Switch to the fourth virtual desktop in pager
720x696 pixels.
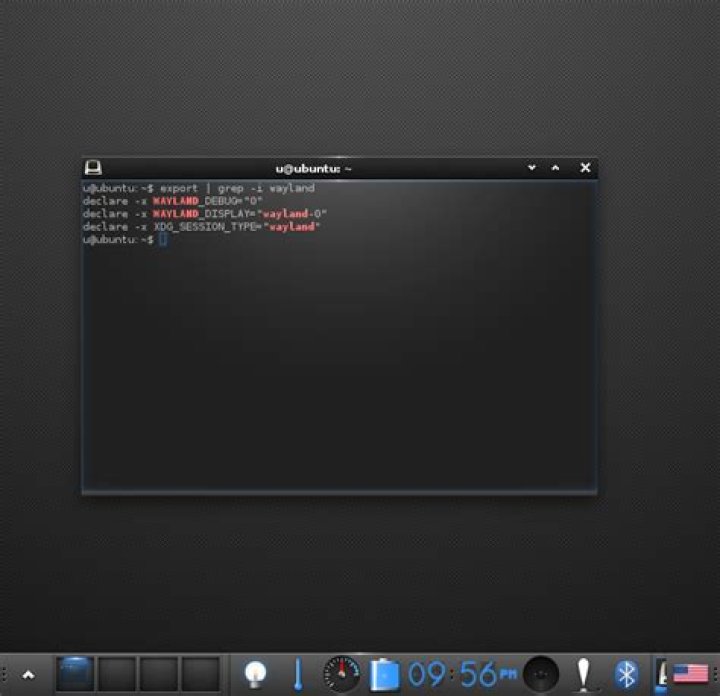pos(201,674)
